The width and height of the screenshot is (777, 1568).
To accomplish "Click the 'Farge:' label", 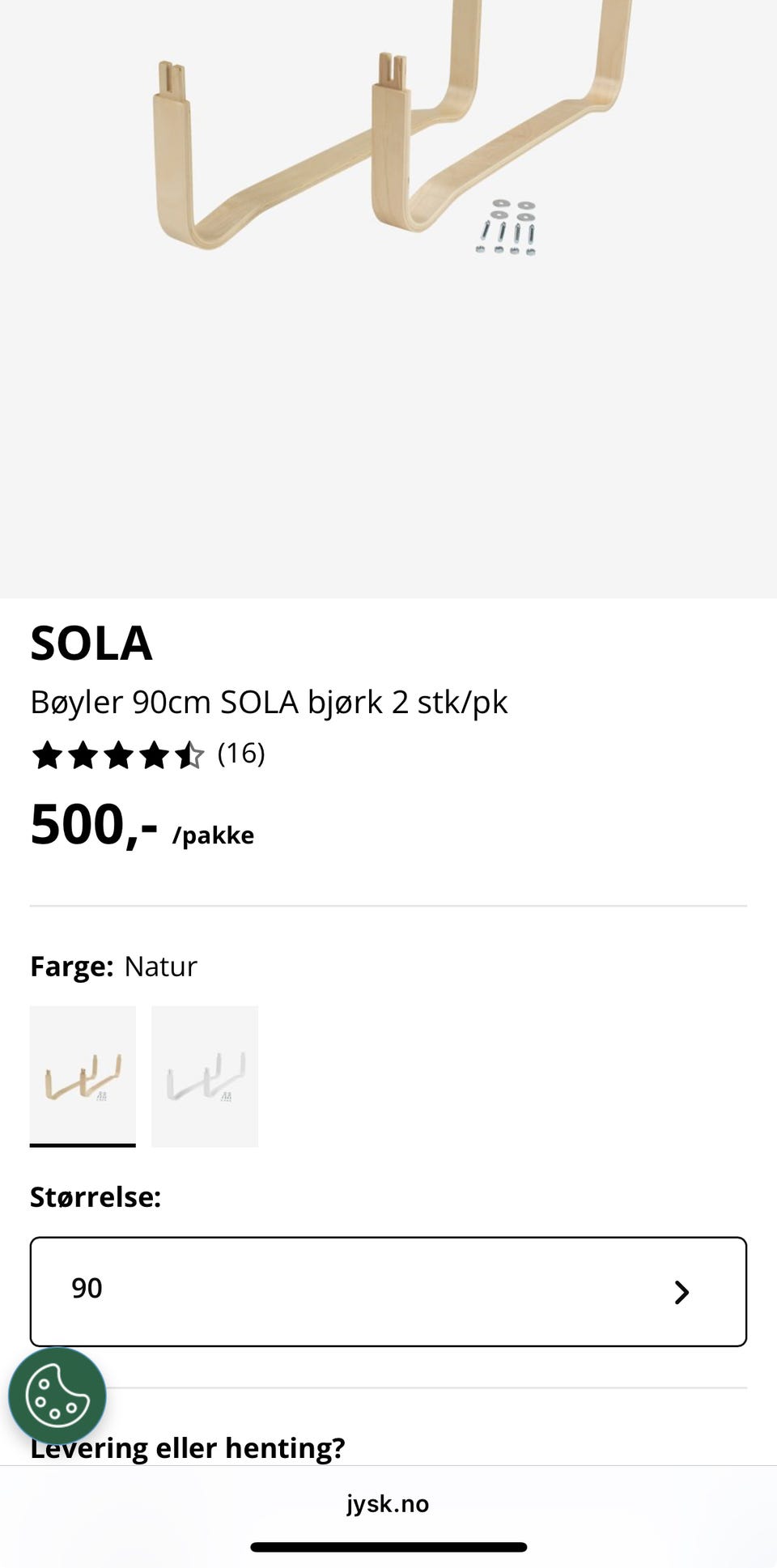I will pos(71,967).
